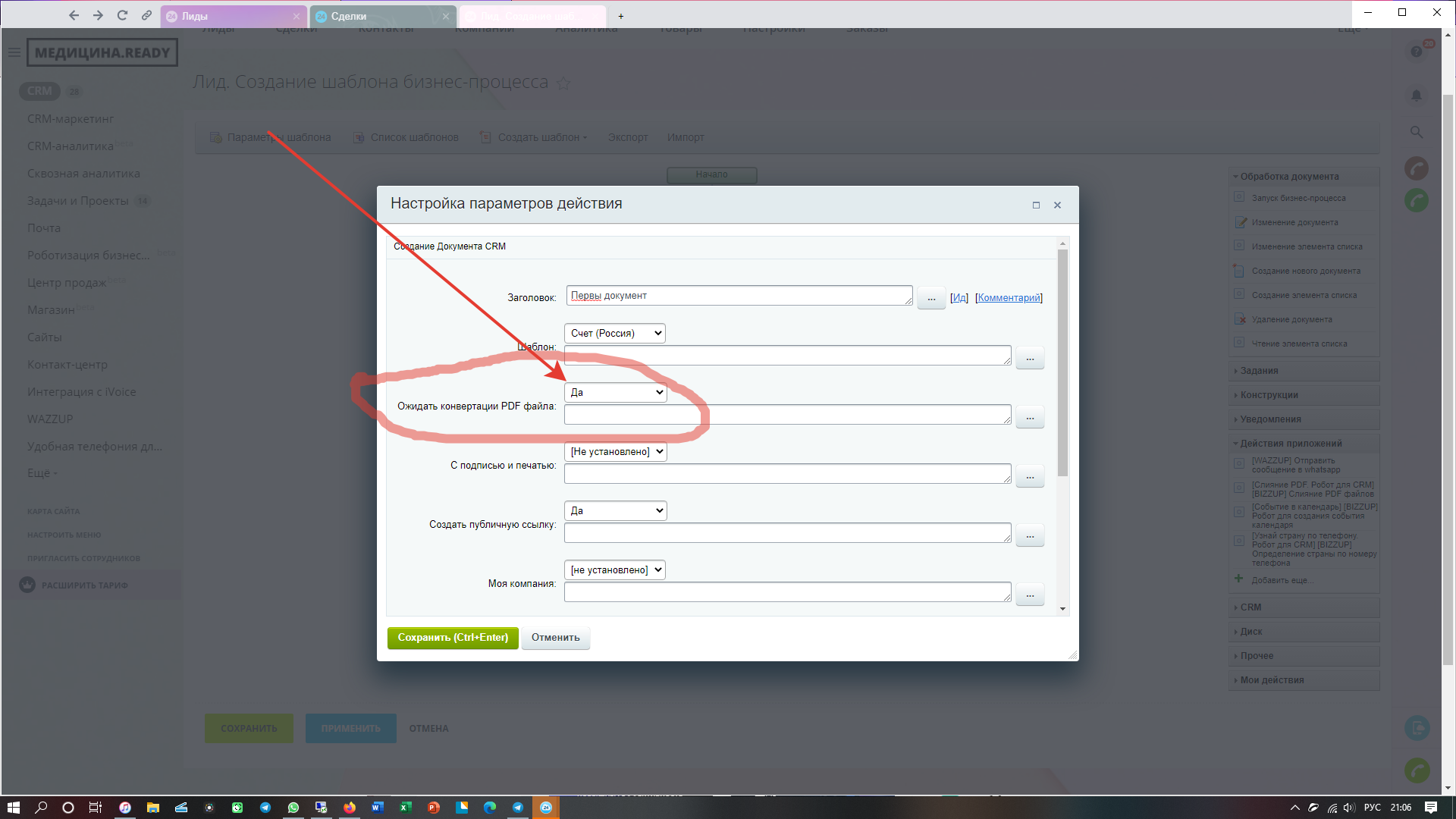Click the notifications bell icon
1456x819 pixels.
1416,96
